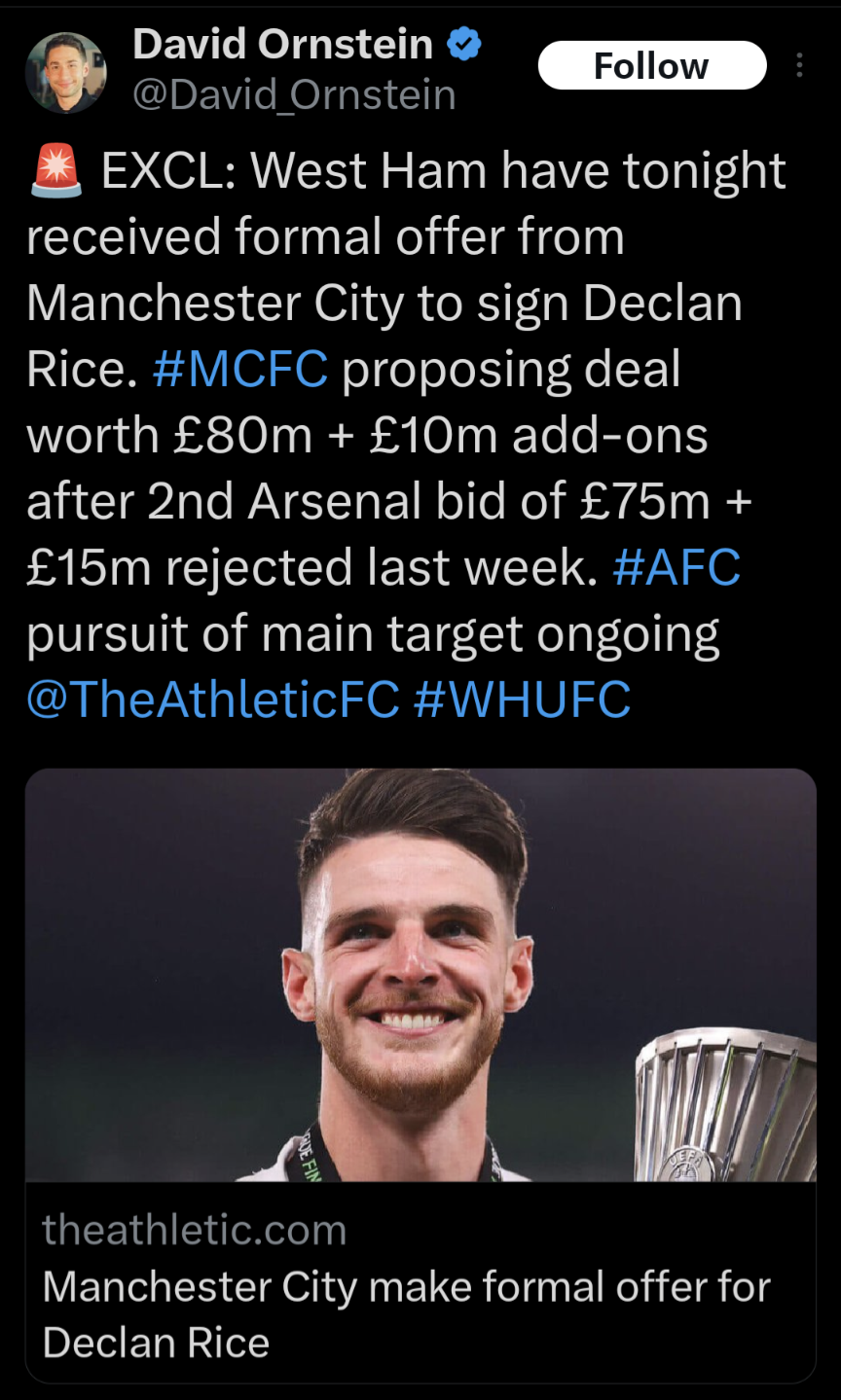Click the trophy in the article photo
The image size is (841, 1400).
725,1109
